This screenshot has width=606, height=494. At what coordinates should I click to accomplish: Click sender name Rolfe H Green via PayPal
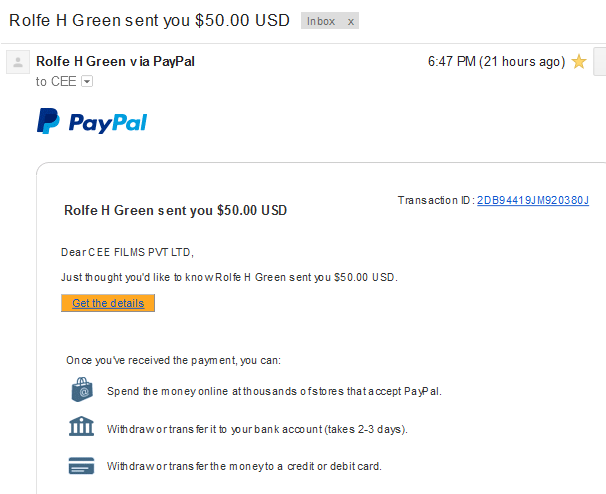pos(115,61)
